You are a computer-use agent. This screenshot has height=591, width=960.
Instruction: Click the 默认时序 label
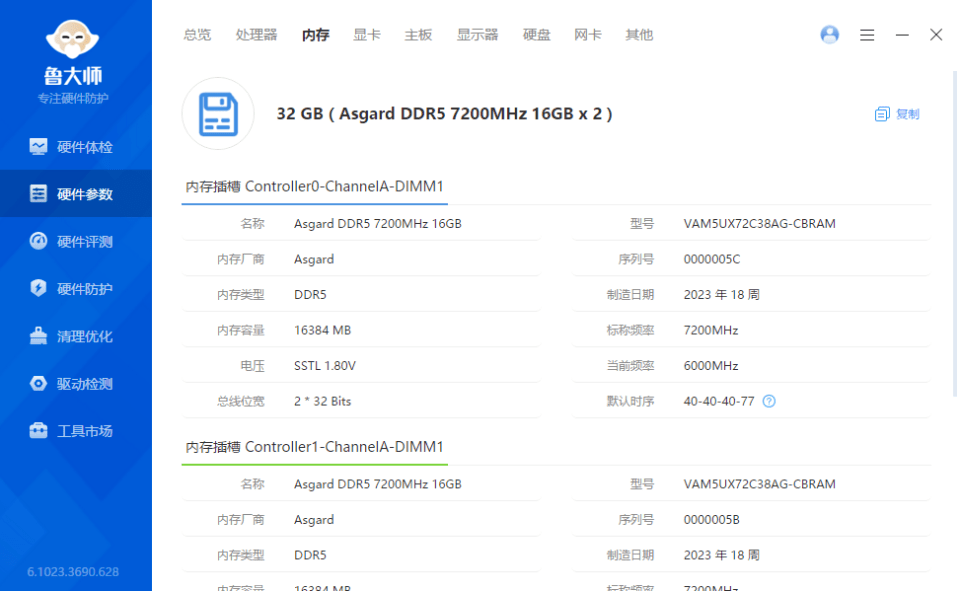point(630,401)
